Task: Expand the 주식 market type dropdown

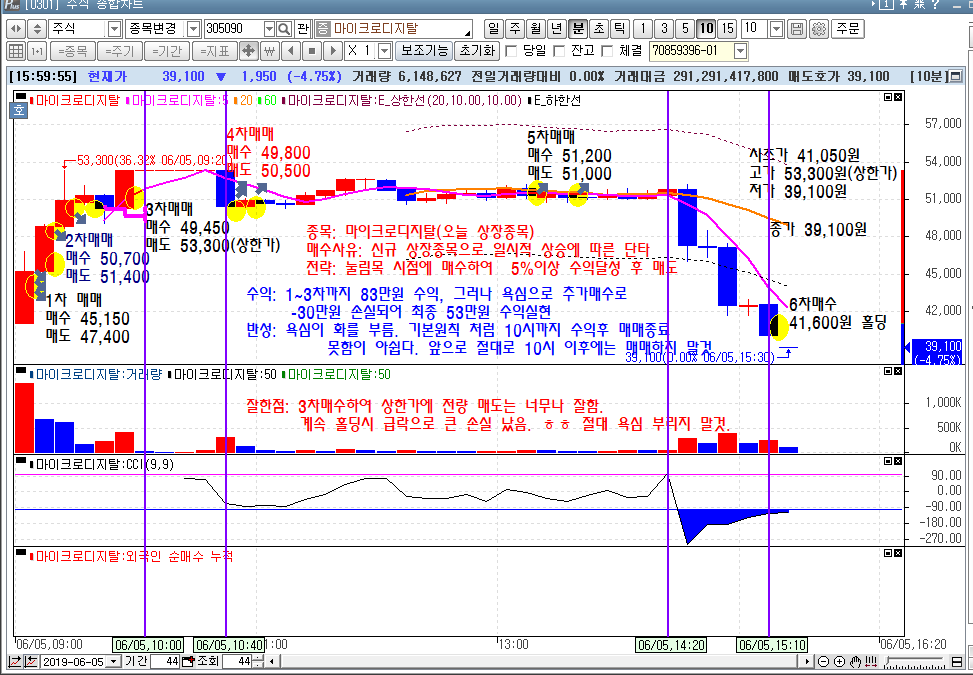Action: tap(115, 29)
